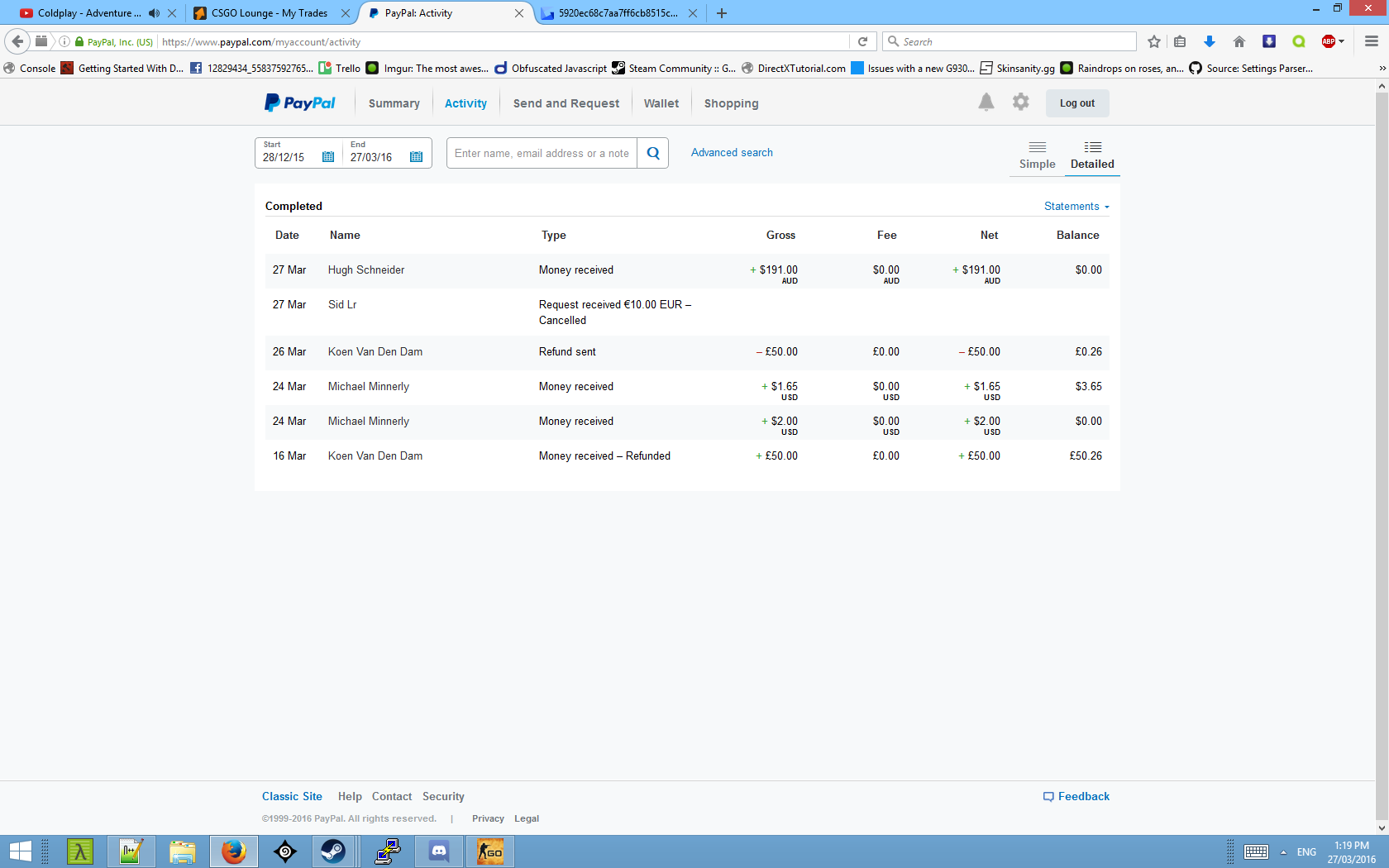Image resolution: width=1389 pixels, height=868 pixels.
Task: Click the name, email or note search field
Action: point(542,153)
